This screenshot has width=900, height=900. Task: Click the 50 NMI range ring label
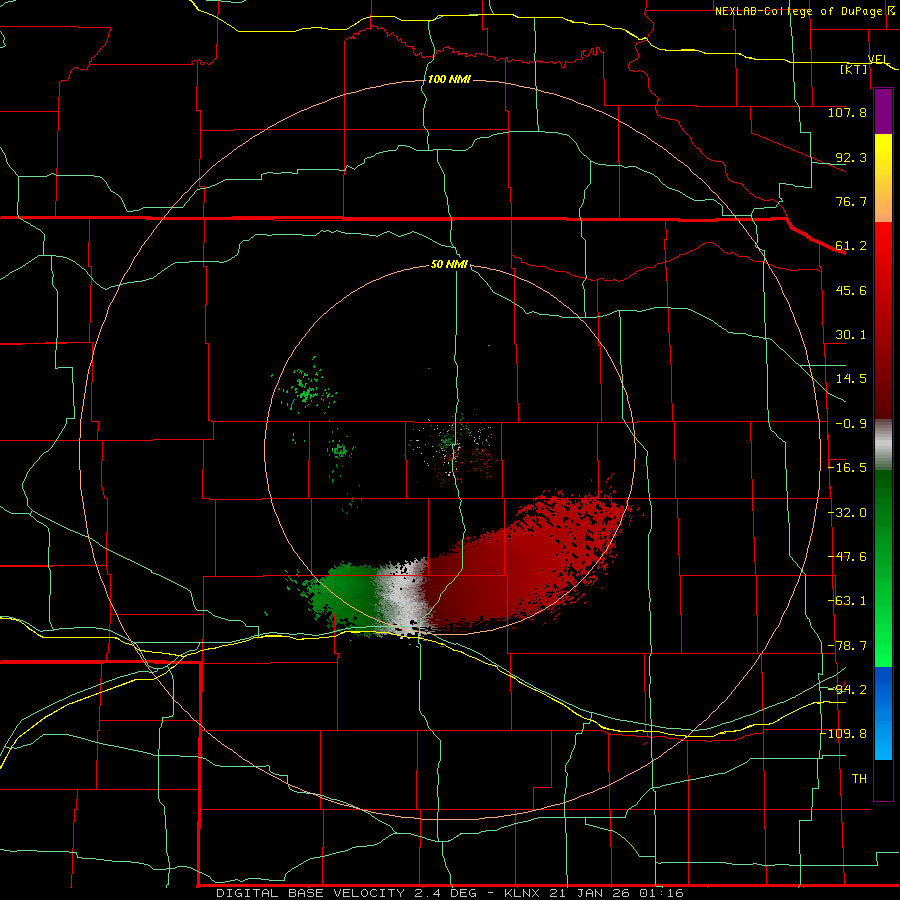point(449,265)
